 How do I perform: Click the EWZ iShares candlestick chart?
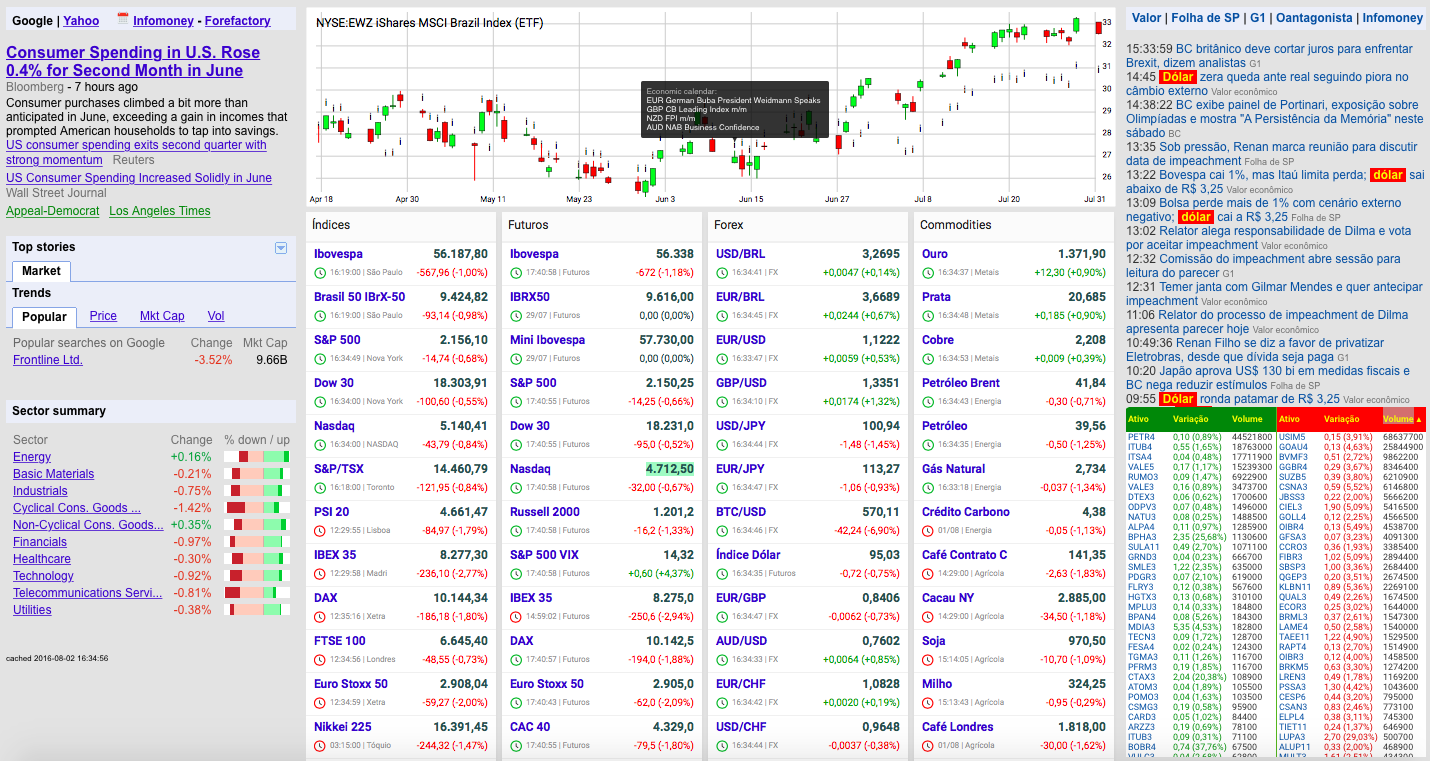[710, 108]
